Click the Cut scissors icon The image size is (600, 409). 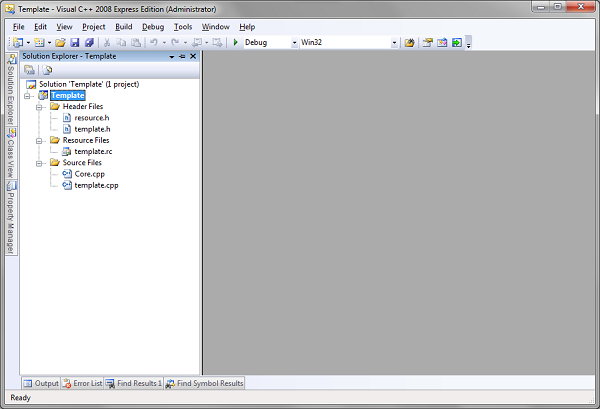point(107,42)
